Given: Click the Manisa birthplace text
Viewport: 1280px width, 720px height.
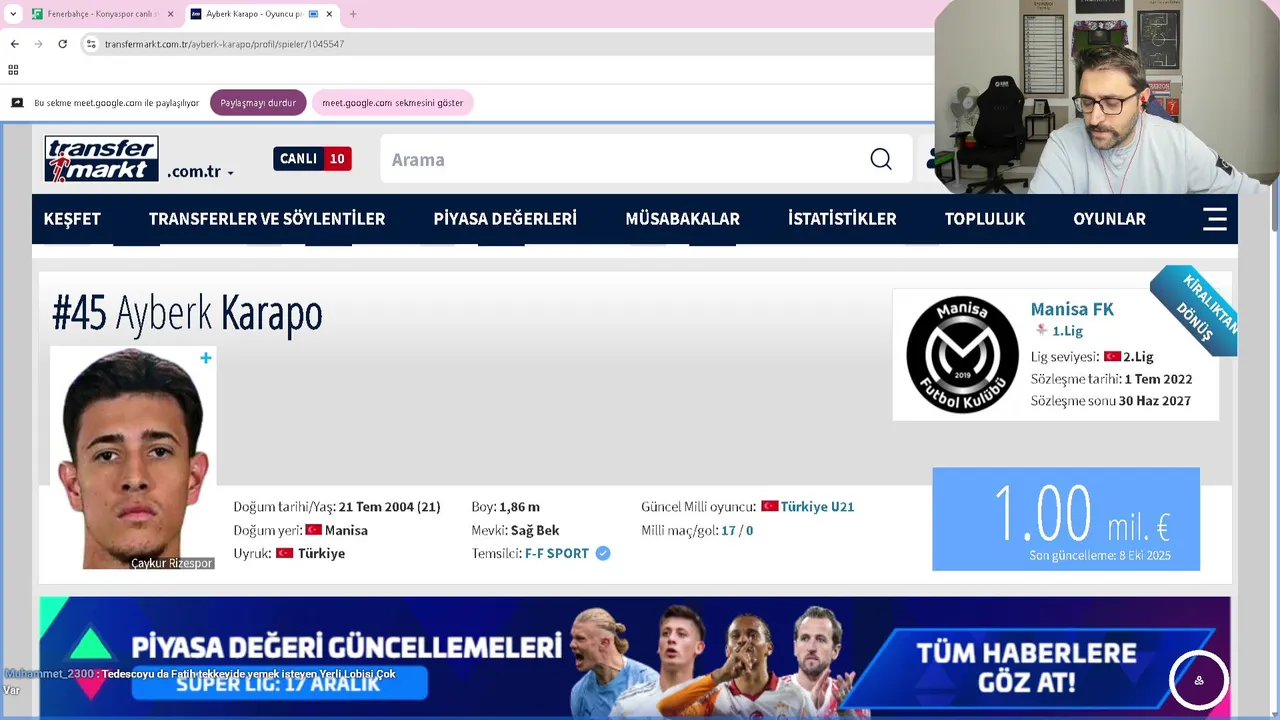Looking at the screenshot, I should [346, 531].
